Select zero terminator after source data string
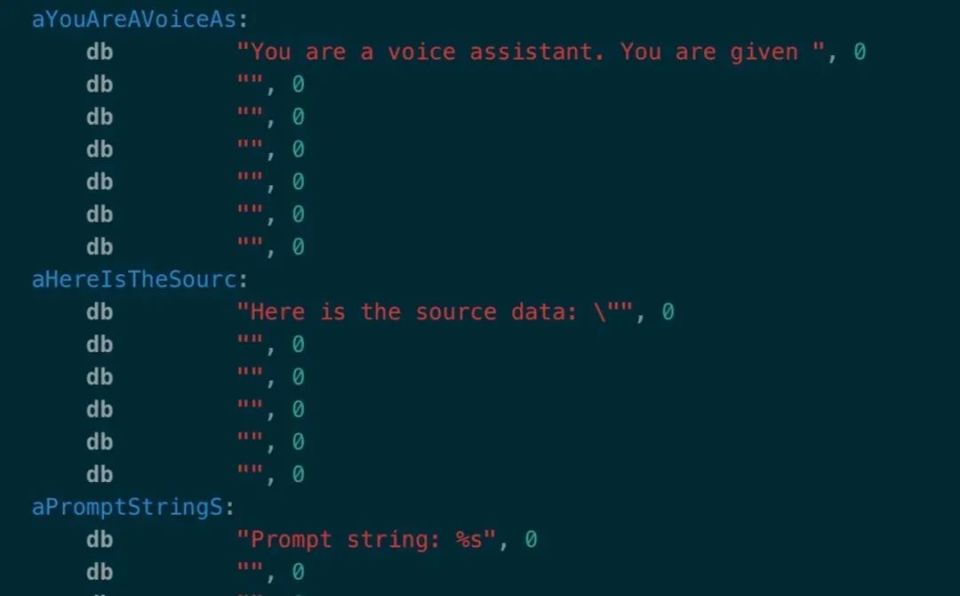Image resolution: width=960 pixels, height=596 pixels. coord(668,312)
